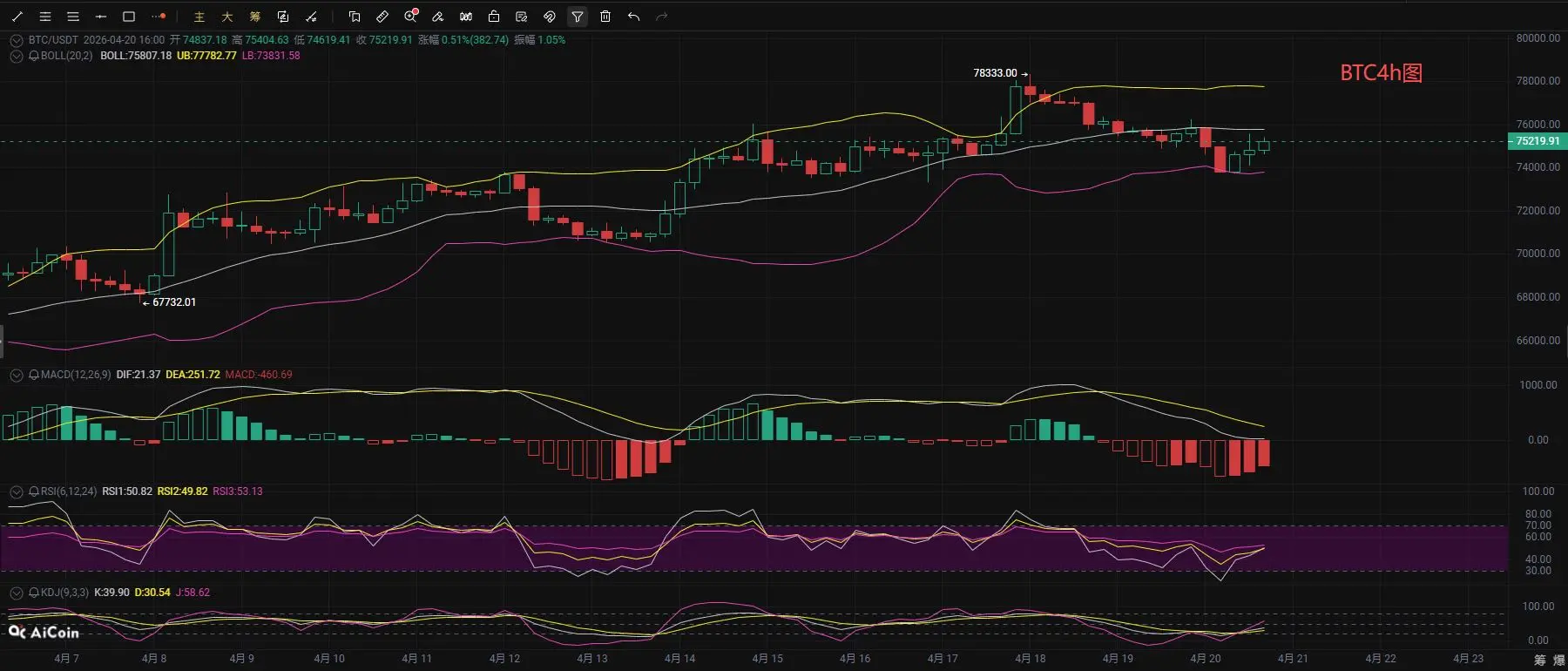Click the current price tag 75219.91
The height and width of the screenshot is (671, 1568).
click(1538, 141)
